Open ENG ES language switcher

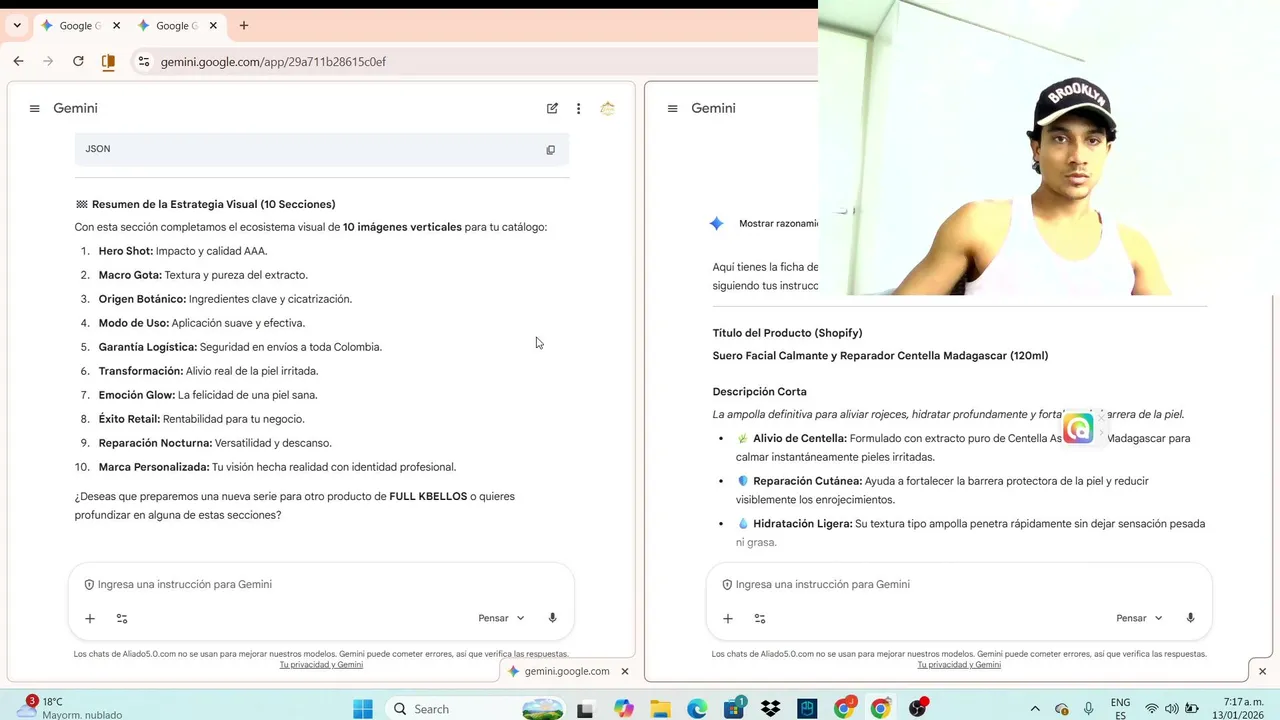pyautogui.click(x=1120, y=709)
